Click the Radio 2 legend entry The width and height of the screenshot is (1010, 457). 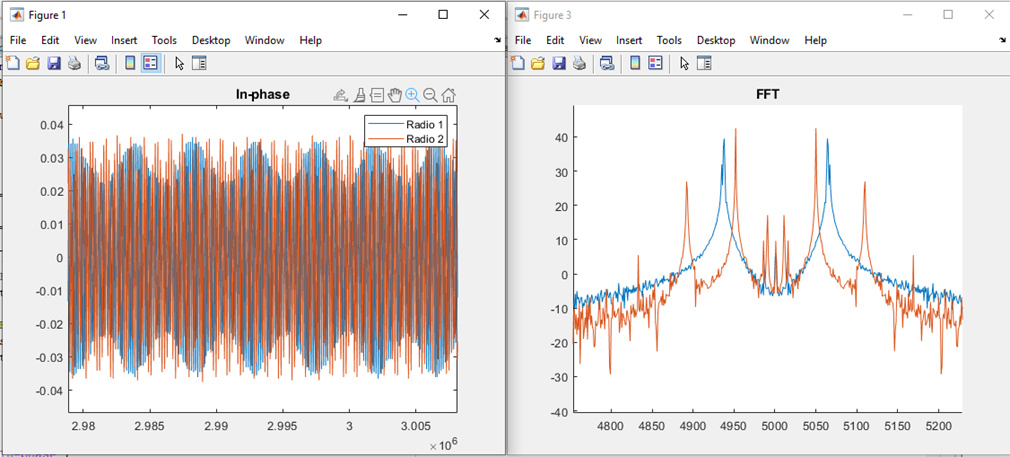click(406, 139)
